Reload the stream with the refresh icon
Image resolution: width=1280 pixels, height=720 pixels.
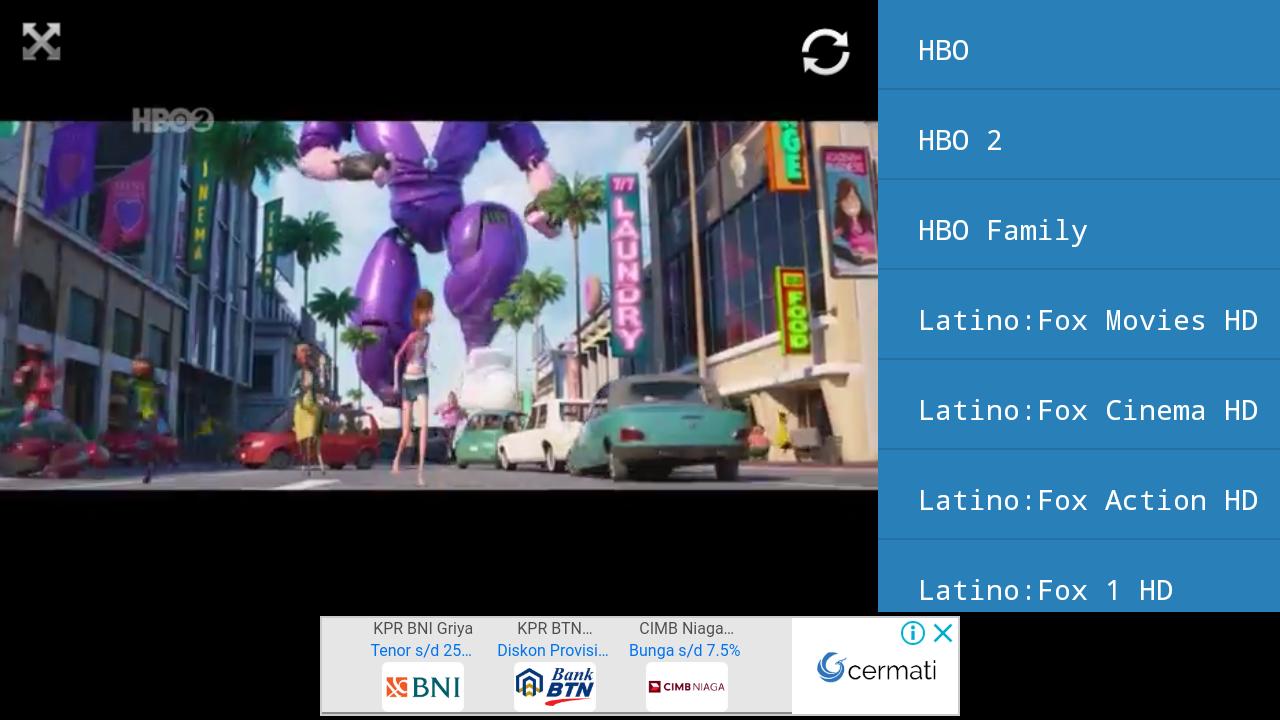click(x=825, y=51)
